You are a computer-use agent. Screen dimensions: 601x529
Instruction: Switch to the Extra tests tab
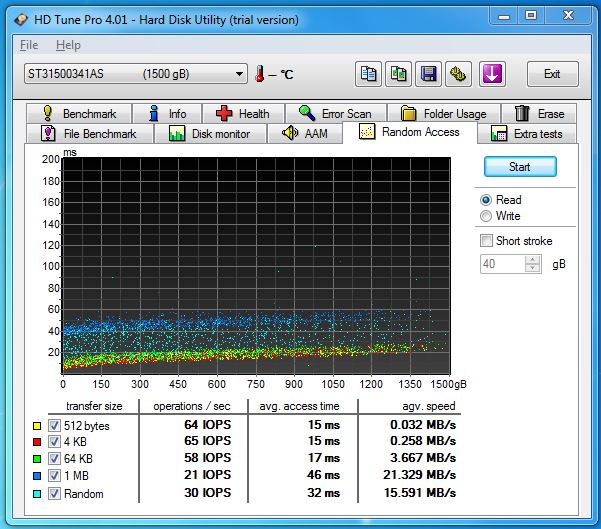[527, 133]
